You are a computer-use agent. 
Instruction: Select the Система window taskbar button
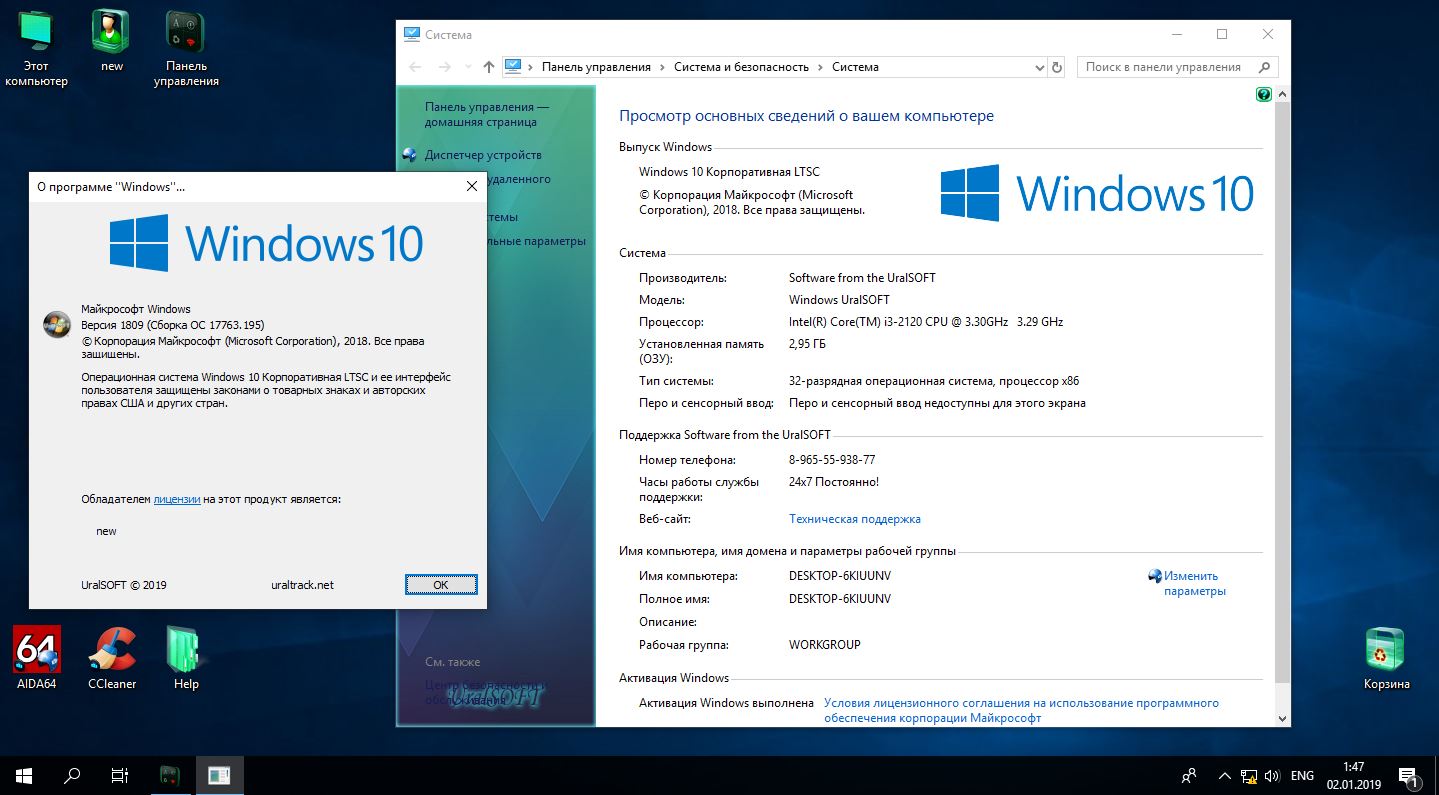(219, 775)
